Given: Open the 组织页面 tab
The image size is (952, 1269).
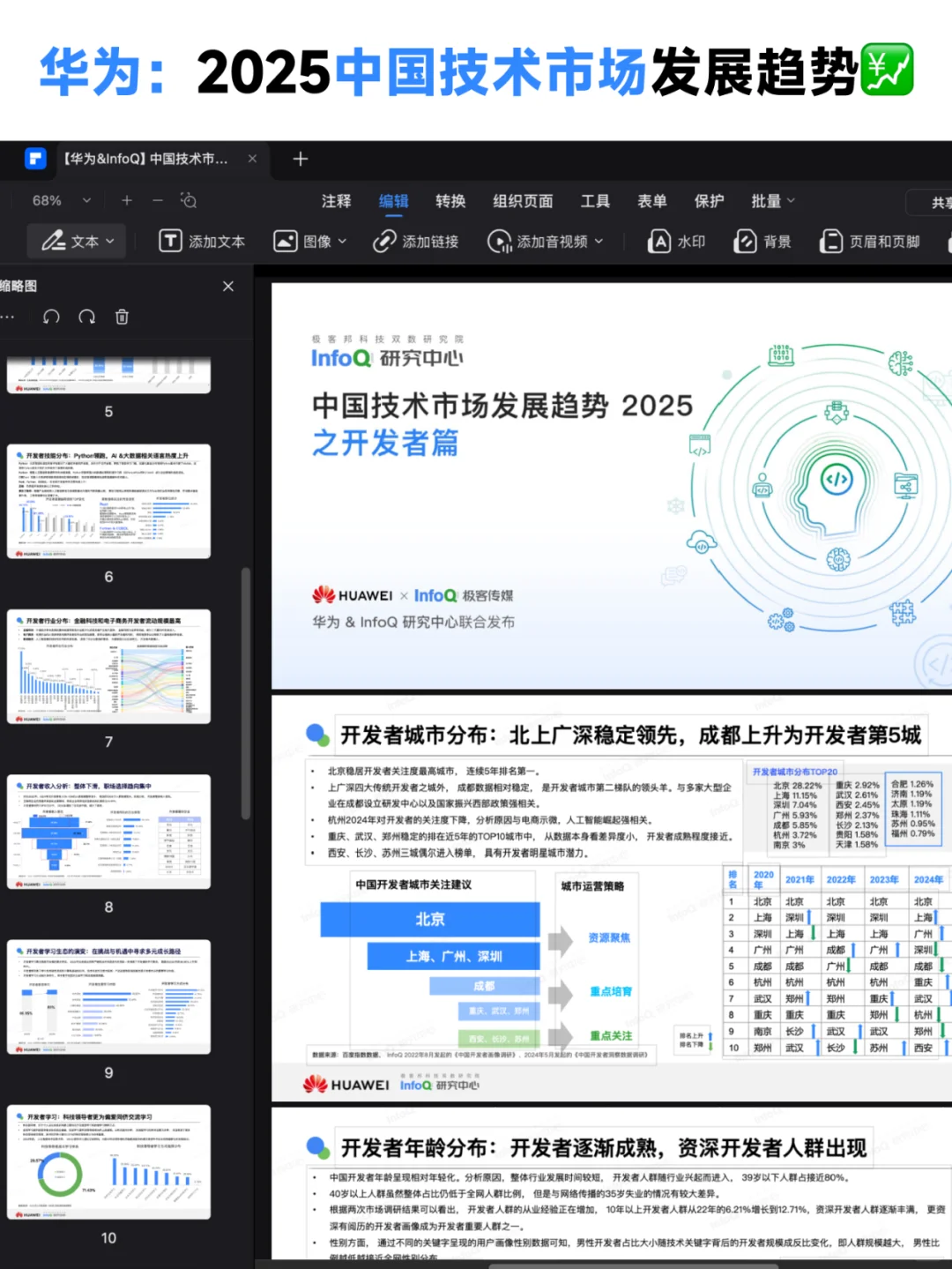Looking at the screenshot, I should coord(523,201).
